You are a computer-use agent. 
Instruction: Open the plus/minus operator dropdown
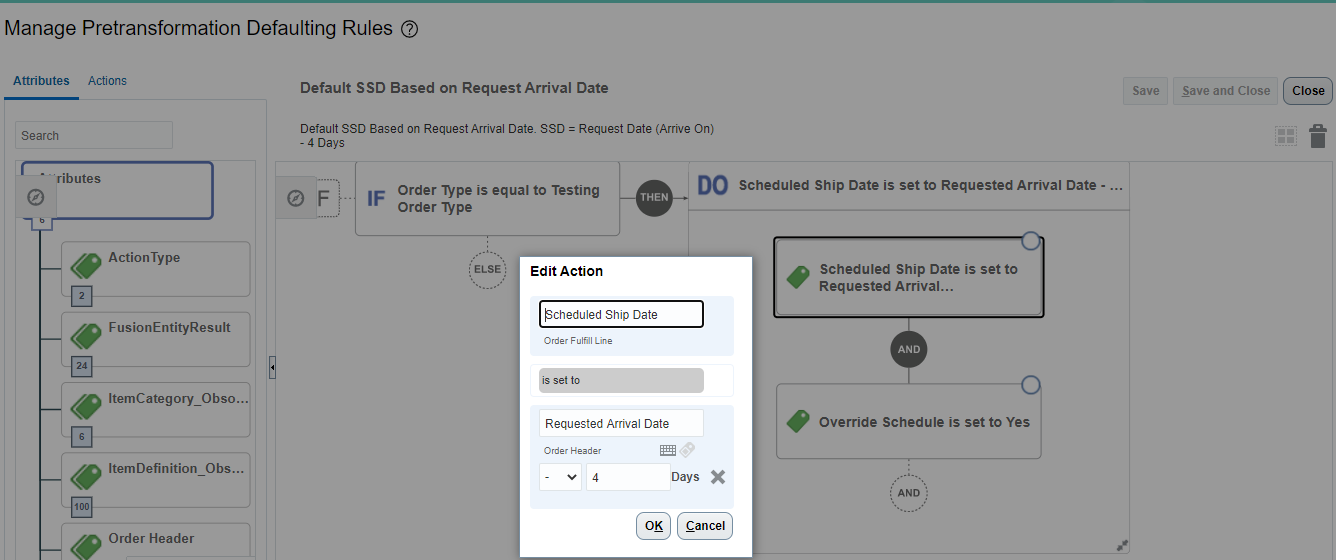click(x=560, y=477)
